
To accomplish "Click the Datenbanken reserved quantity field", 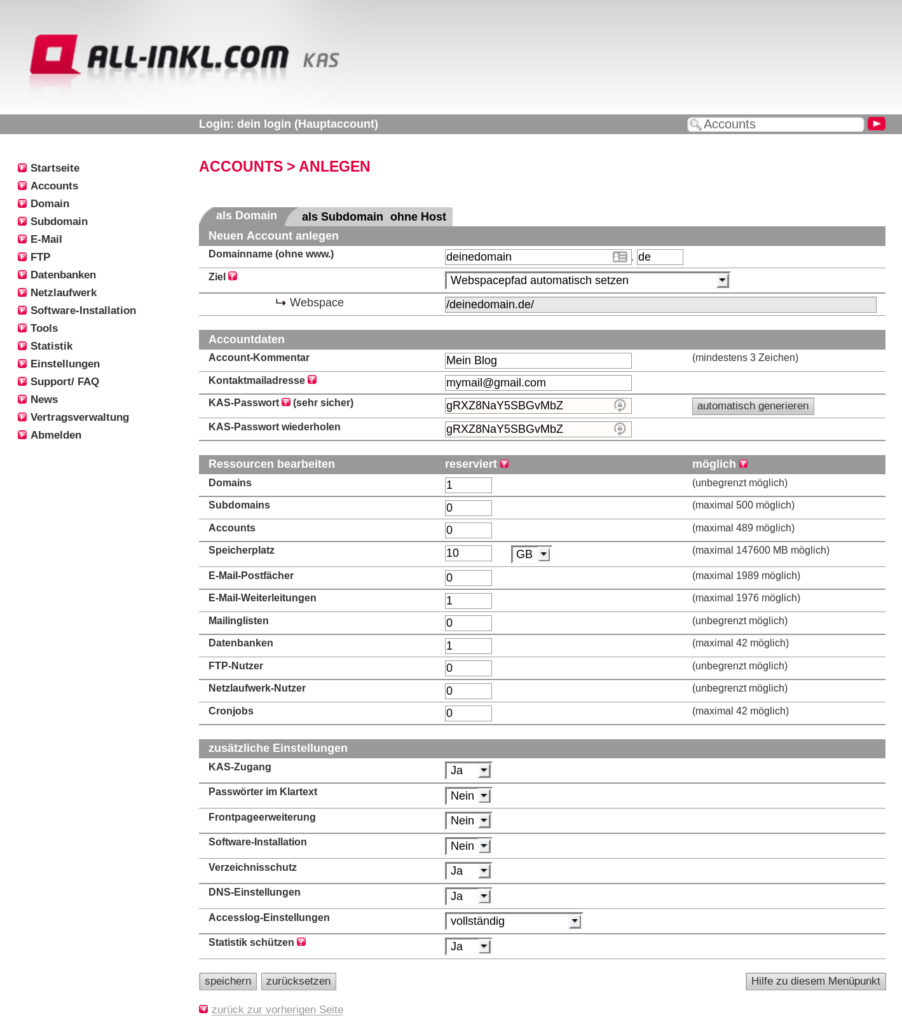I will pos(468,645).
